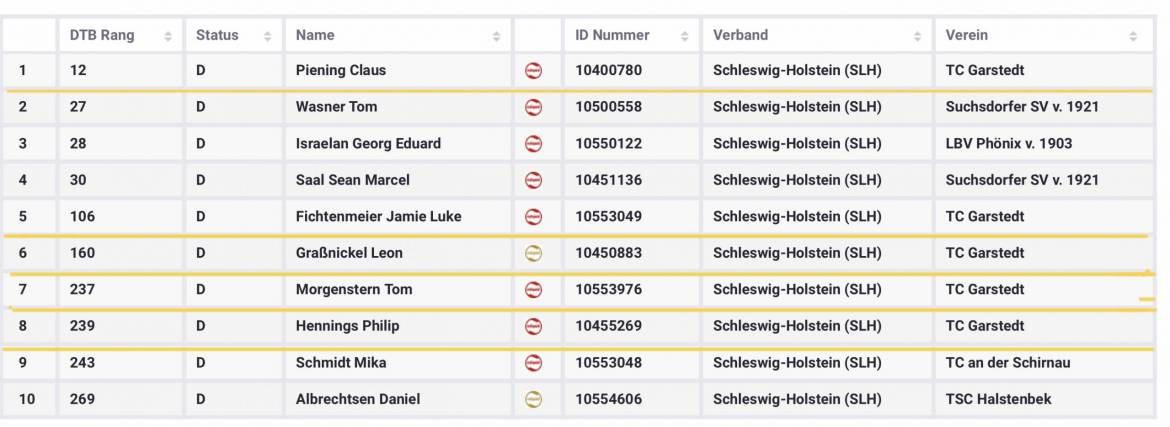Click the LBV Phönix v. 1903 club cell

[1008, 143]
